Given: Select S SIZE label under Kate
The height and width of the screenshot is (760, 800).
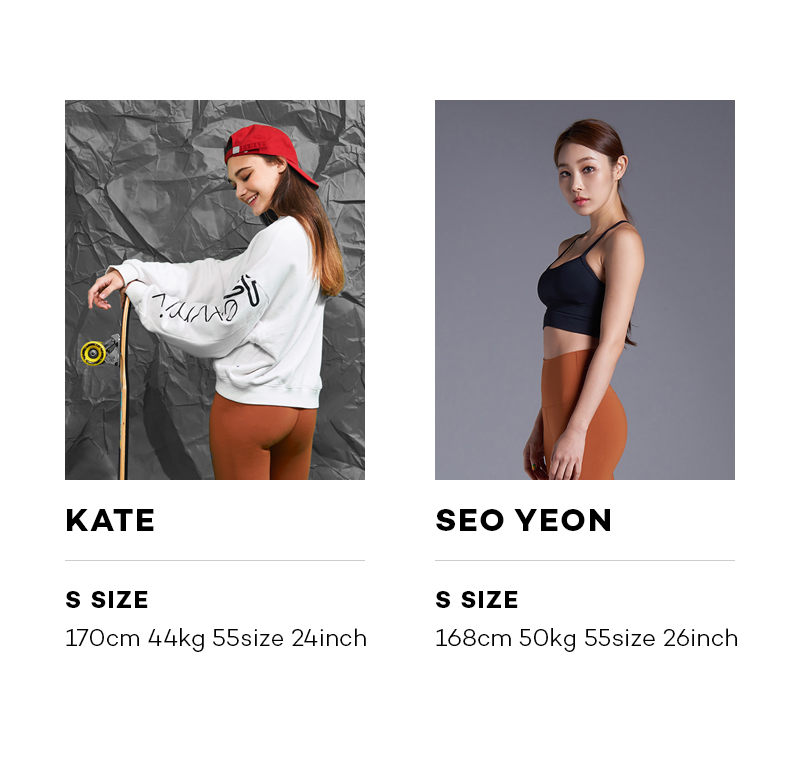Looking at the screenshot, I should coord(107,600).
